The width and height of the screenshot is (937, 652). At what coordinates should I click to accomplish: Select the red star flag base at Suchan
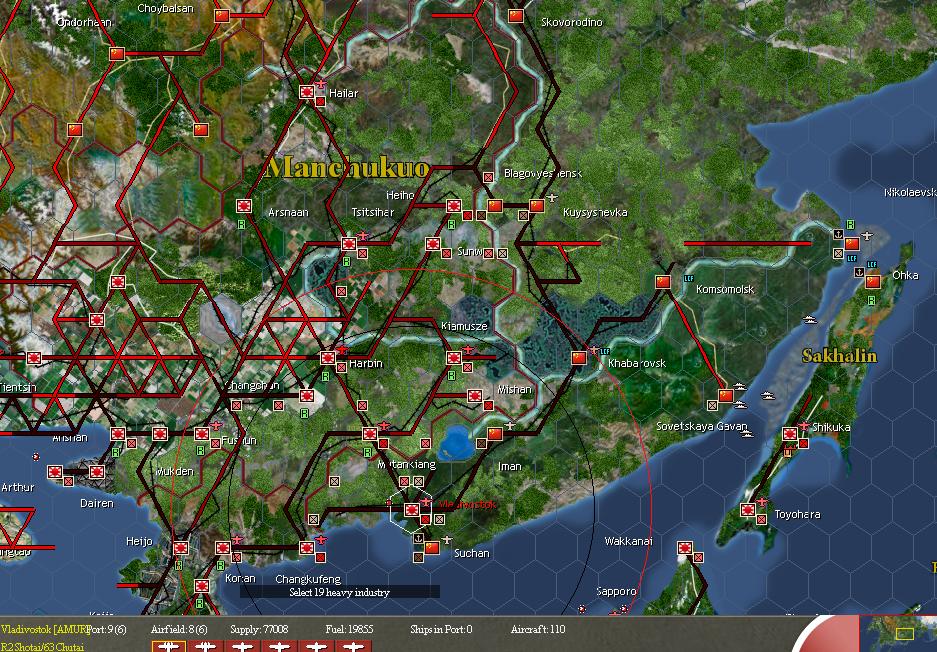point(432,547)
